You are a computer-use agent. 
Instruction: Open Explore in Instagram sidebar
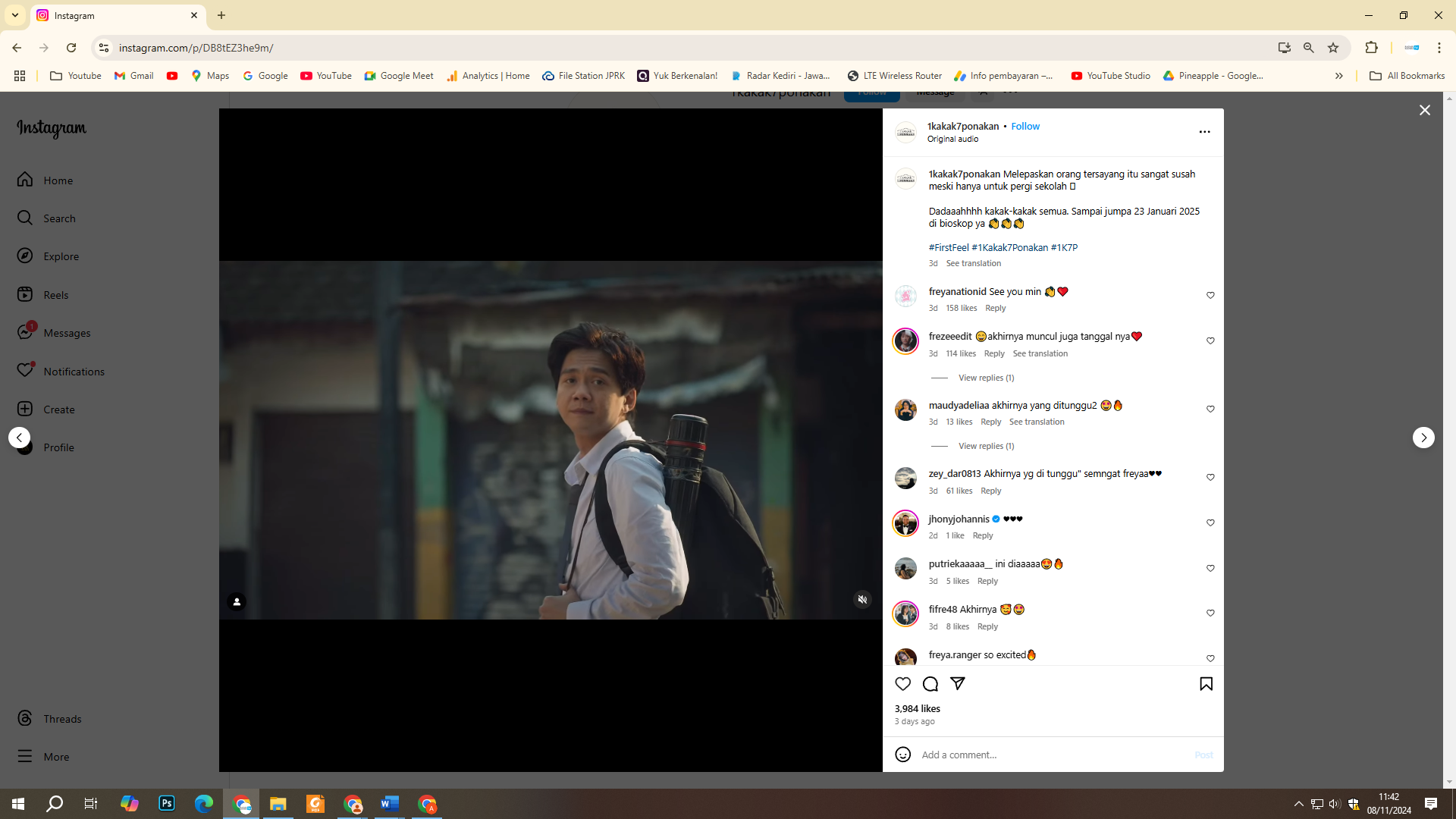pos(47,256)
